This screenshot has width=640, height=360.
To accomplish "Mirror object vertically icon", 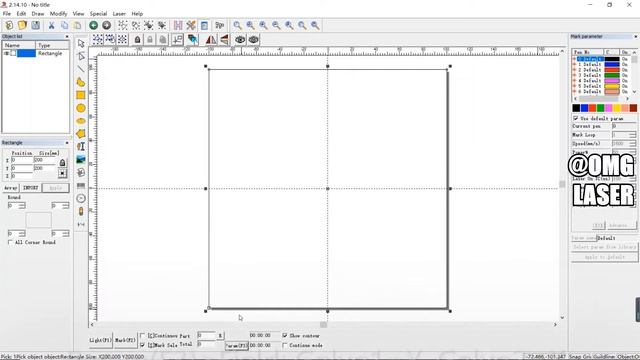I will click(224, 40).
